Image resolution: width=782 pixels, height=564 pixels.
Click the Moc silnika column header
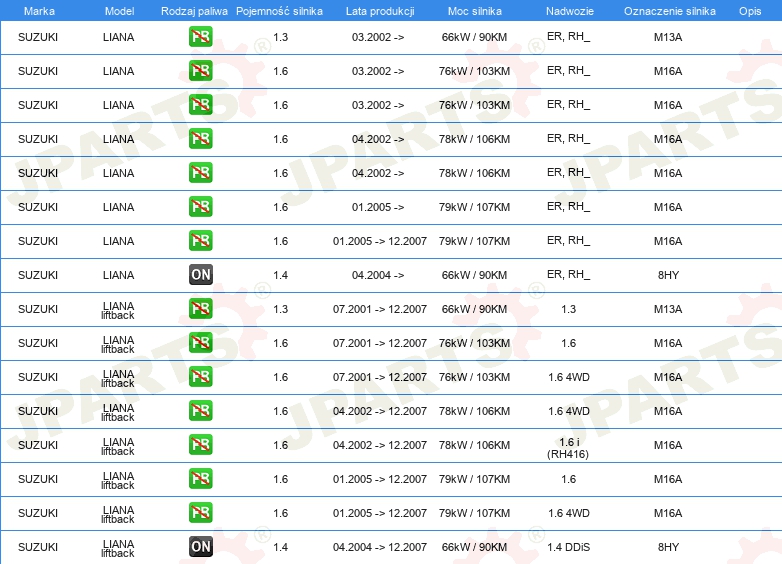click(475, 11)
